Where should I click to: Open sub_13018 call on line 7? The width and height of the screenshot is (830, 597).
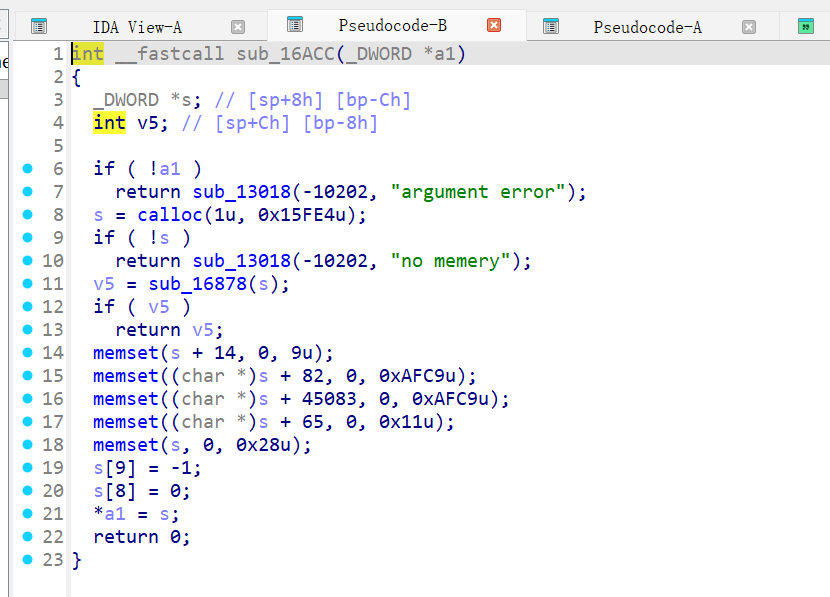click(x=242, y=192)
